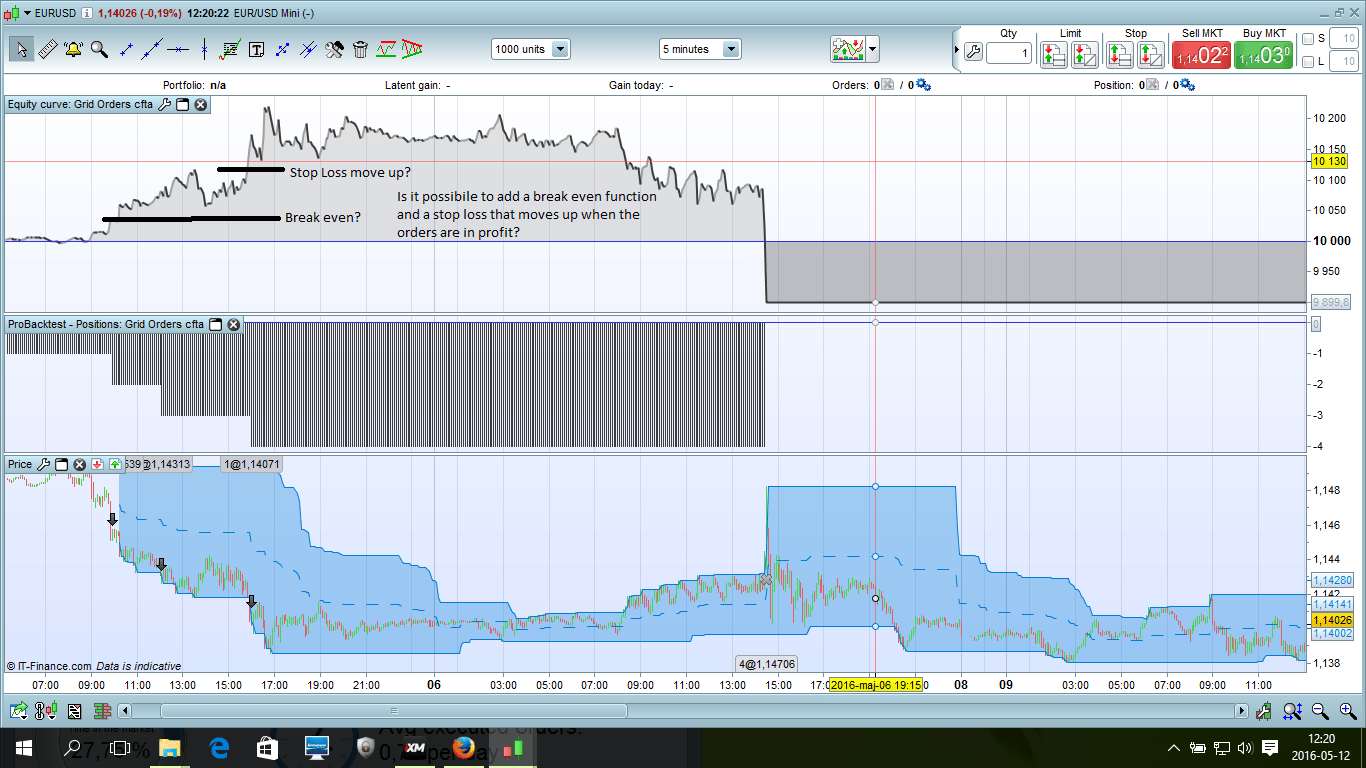Select the horizontal line drawing tool

point(178,49)
